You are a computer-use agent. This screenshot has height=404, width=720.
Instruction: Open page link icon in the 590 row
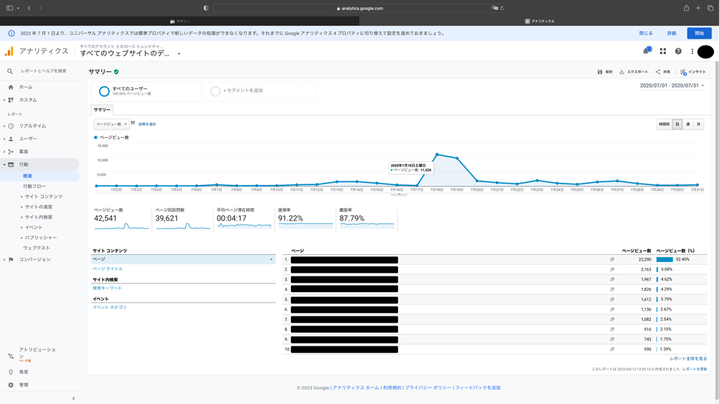point(612,349)
